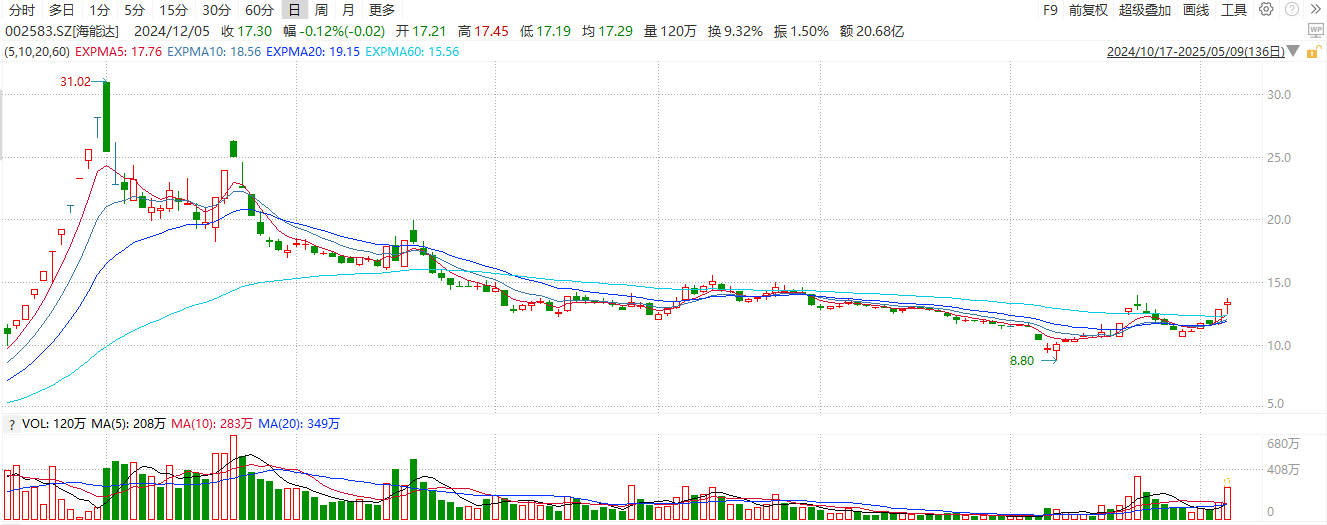Click the low price 低 17.19
Screen dimensions: 1327x525
(x=546, y=31)
